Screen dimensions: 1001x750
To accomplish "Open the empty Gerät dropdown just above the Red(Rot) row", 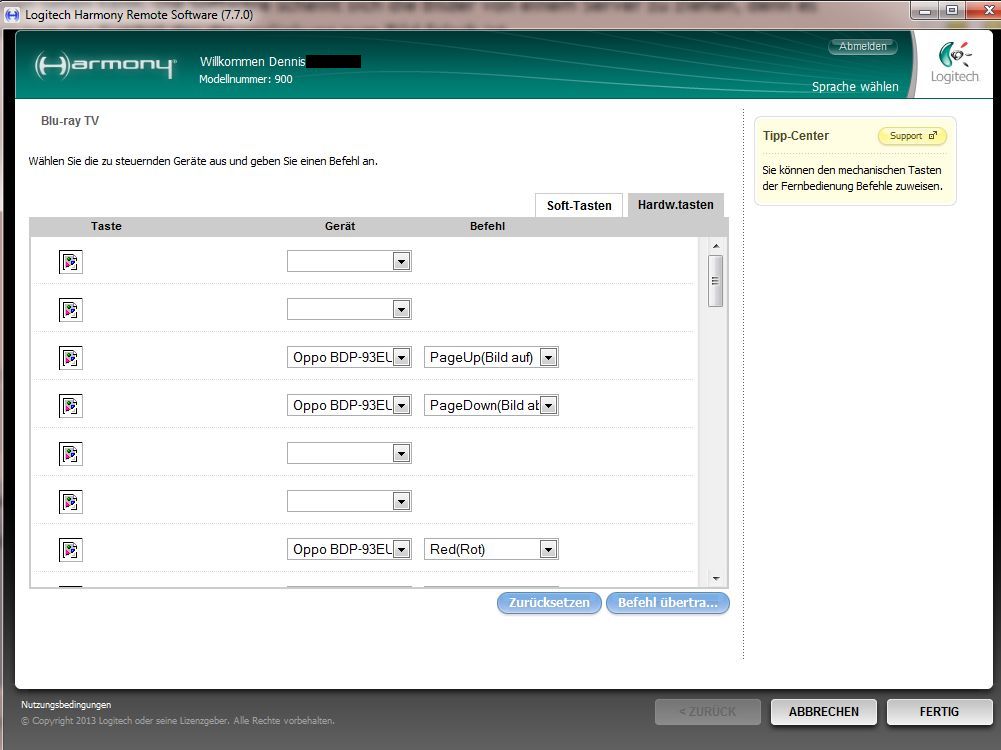I will pos(349,501).
